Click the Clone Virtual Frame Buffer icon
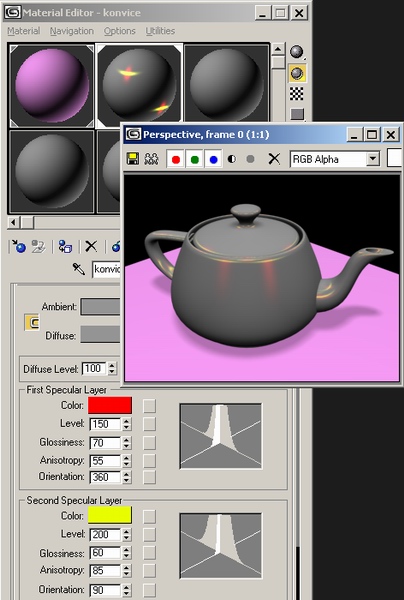The width and height of the screenshot is (404, 600). [x=152, y=159]
